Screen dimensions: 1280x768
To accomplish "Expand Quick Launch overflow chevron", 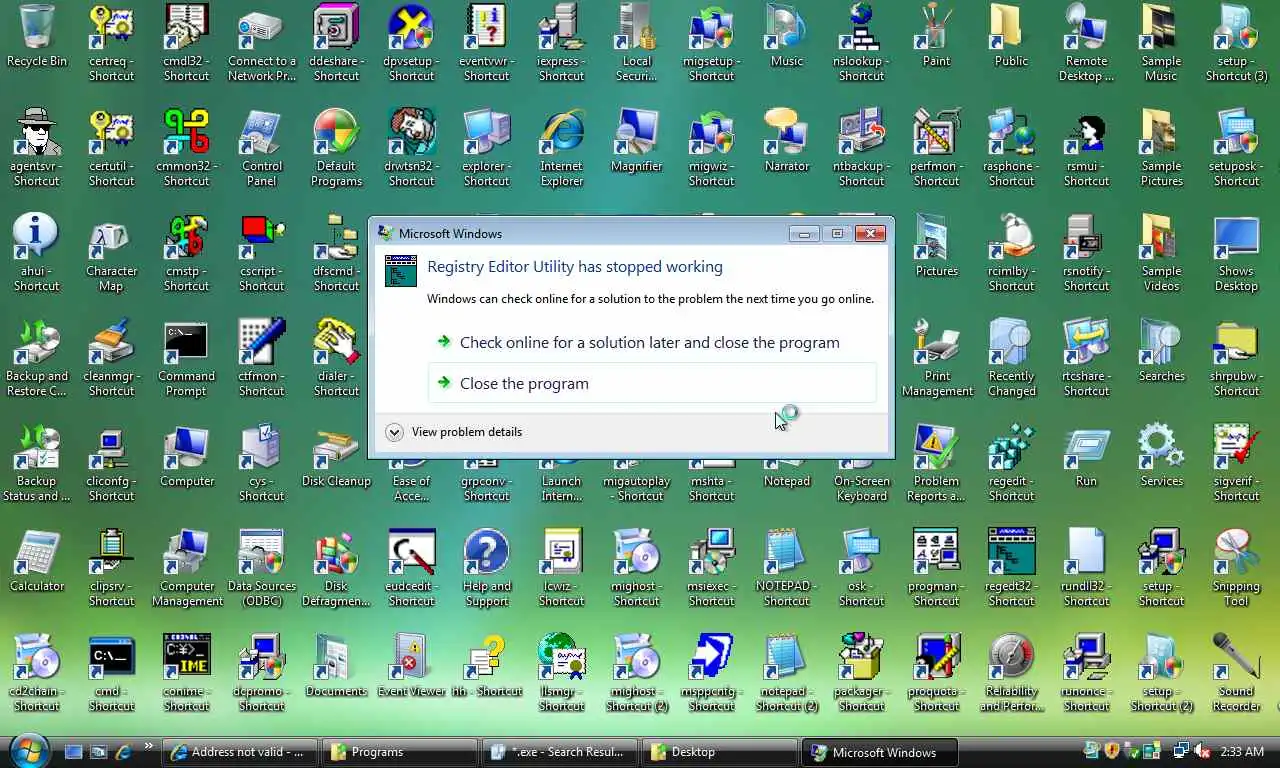I will click(149, 745).
